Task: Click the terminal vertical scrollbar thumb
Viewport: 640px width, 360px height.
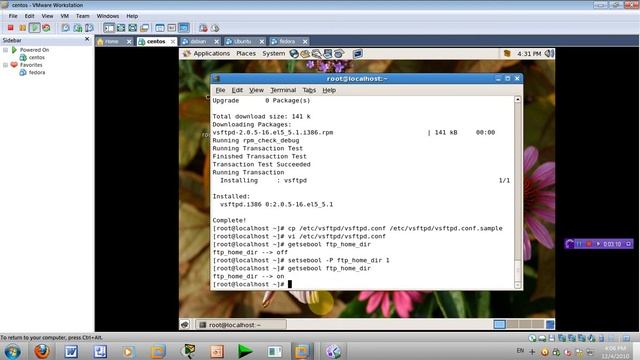Action: tap(518, 270)
